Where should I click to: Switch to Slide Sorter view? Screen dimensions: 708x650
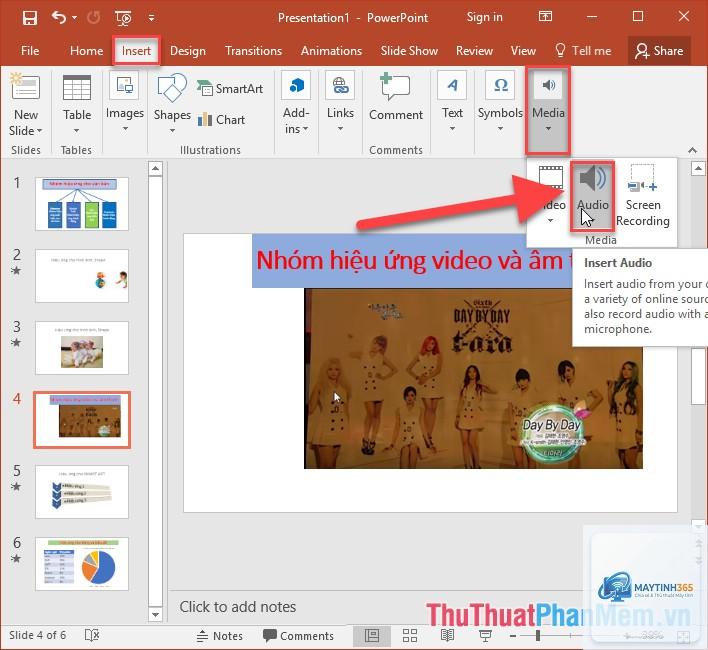pos(410,636)
